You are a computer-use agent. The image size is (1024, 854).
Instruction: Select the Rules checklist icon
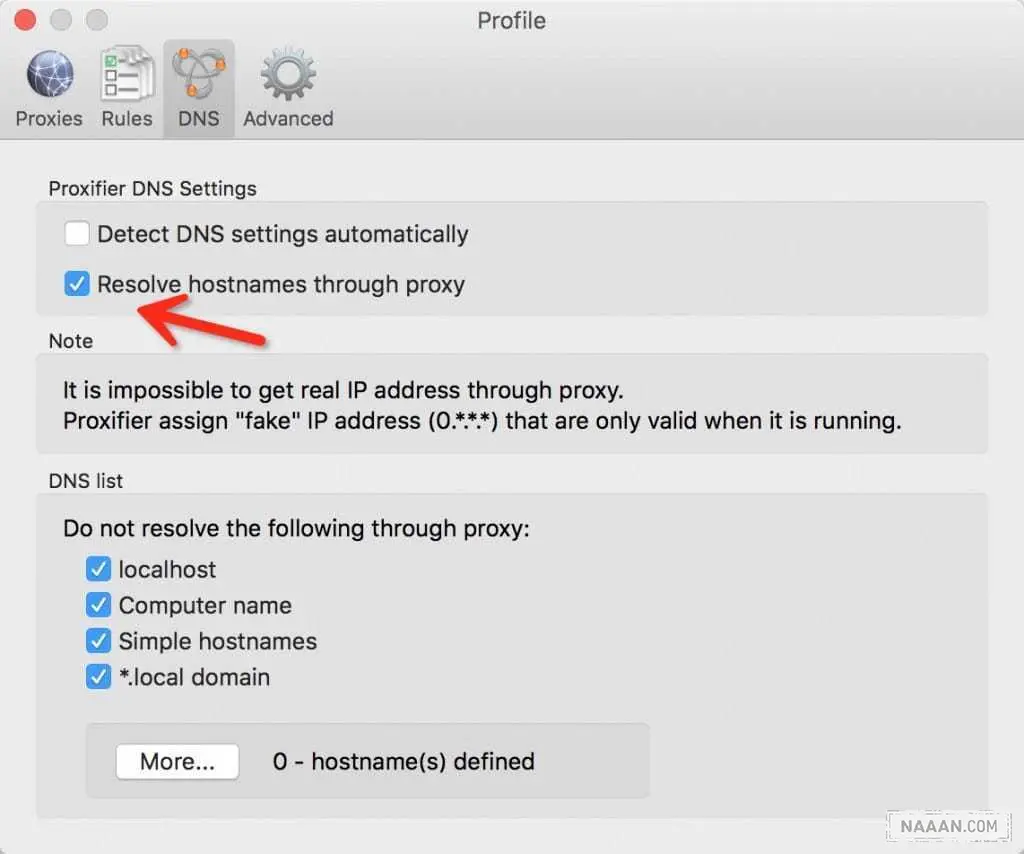coord(126,75)
